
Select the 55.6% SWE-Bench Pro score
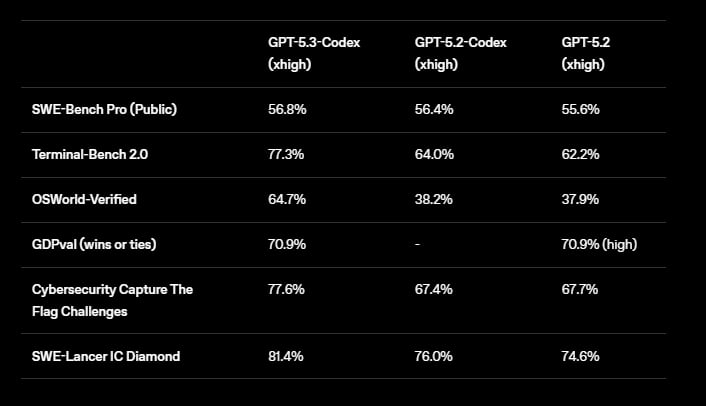click(x=580, y=109)
